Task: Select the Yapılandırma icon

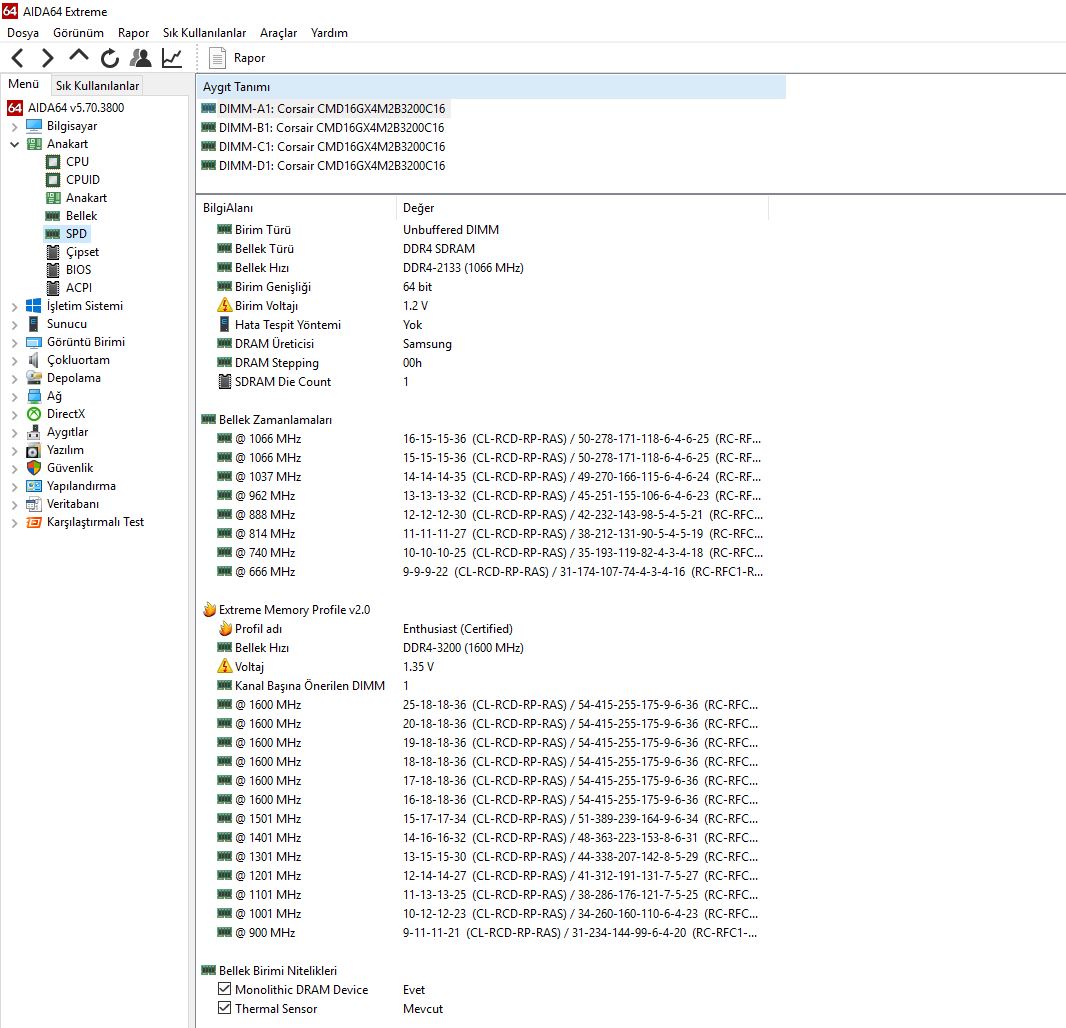Action: (33, 486)
